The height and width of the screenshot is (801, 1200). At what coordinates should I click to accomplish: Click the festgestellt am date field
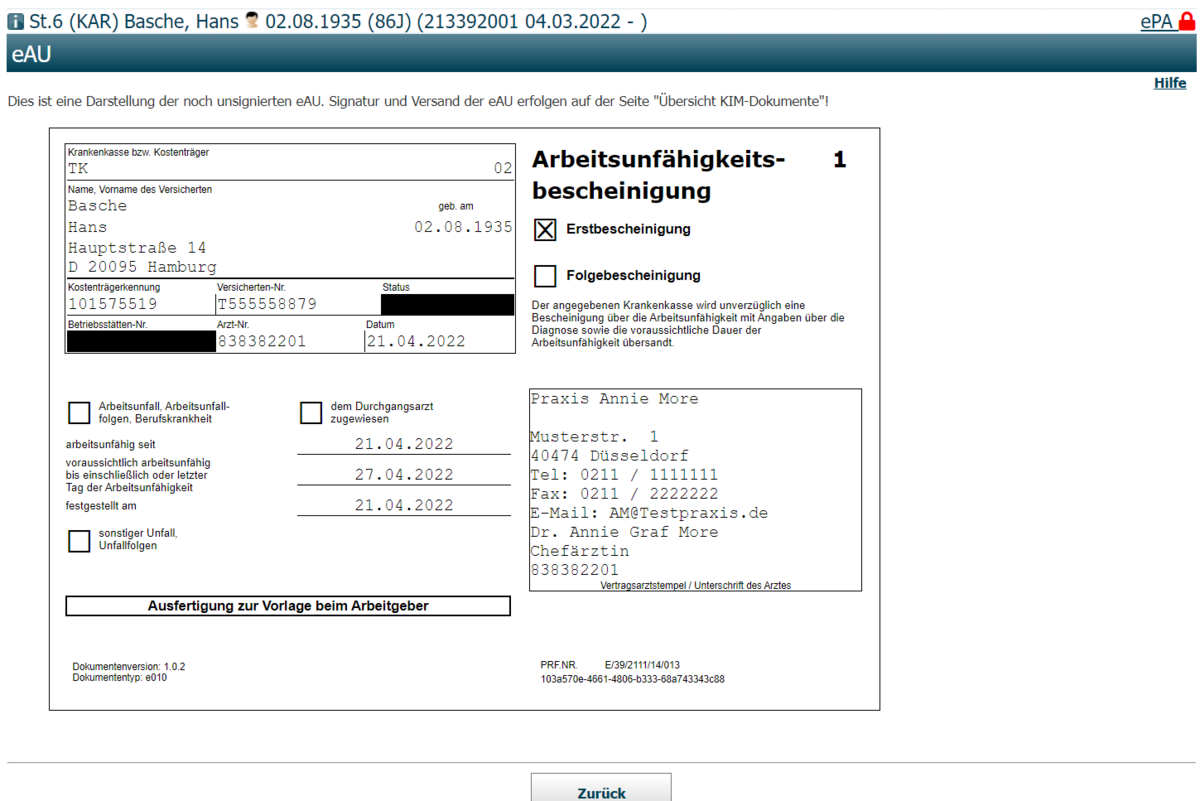(404, 506)
